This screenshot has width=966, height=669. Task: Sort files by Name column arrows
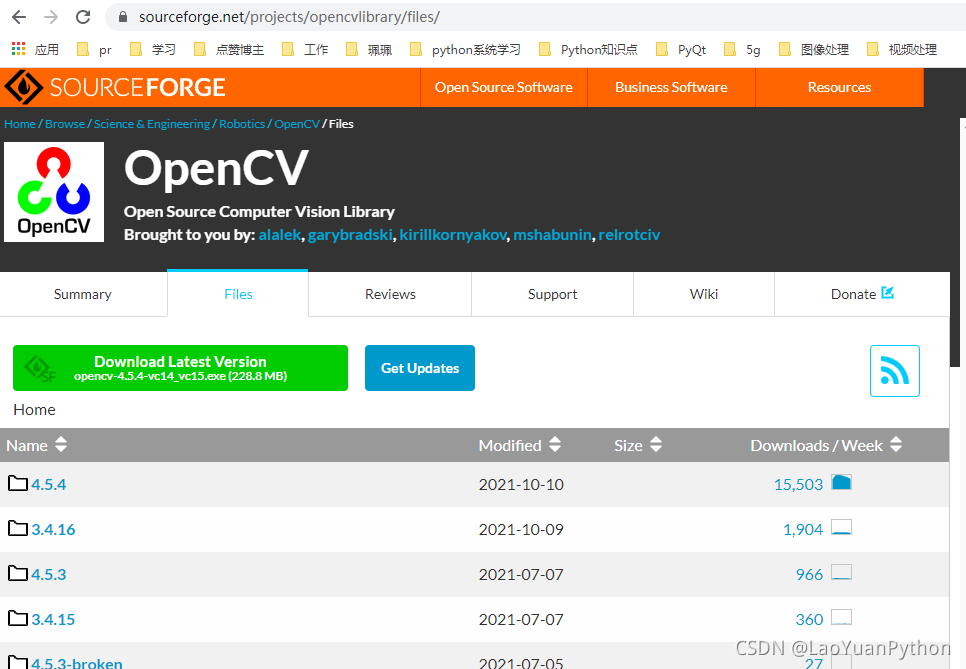60,444
